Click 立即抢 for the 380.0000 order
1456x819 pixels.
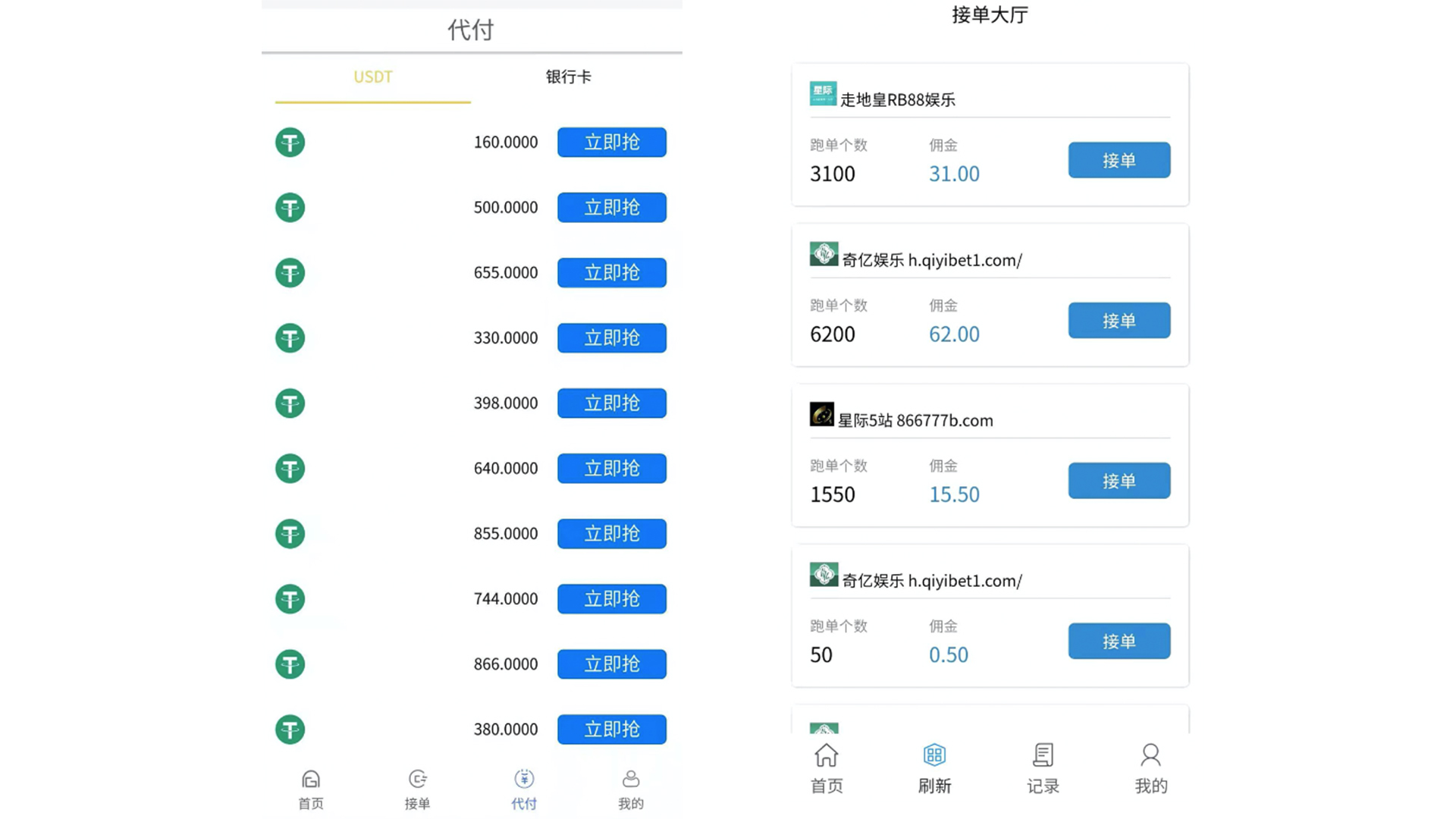click(x=612, y=730)
